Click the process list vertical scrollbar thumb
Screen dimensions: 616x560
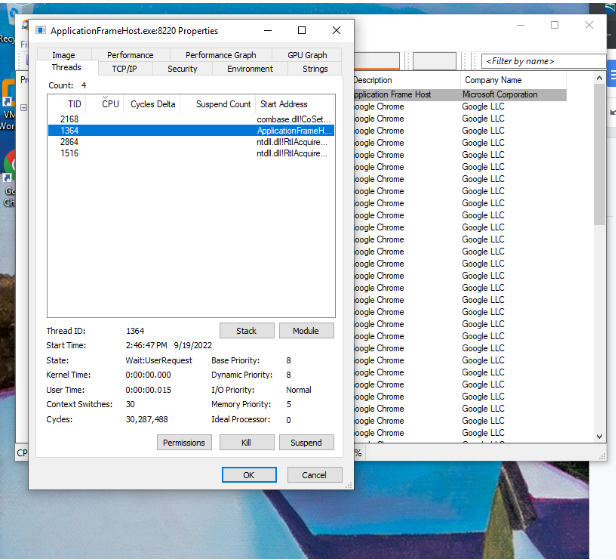599,154
